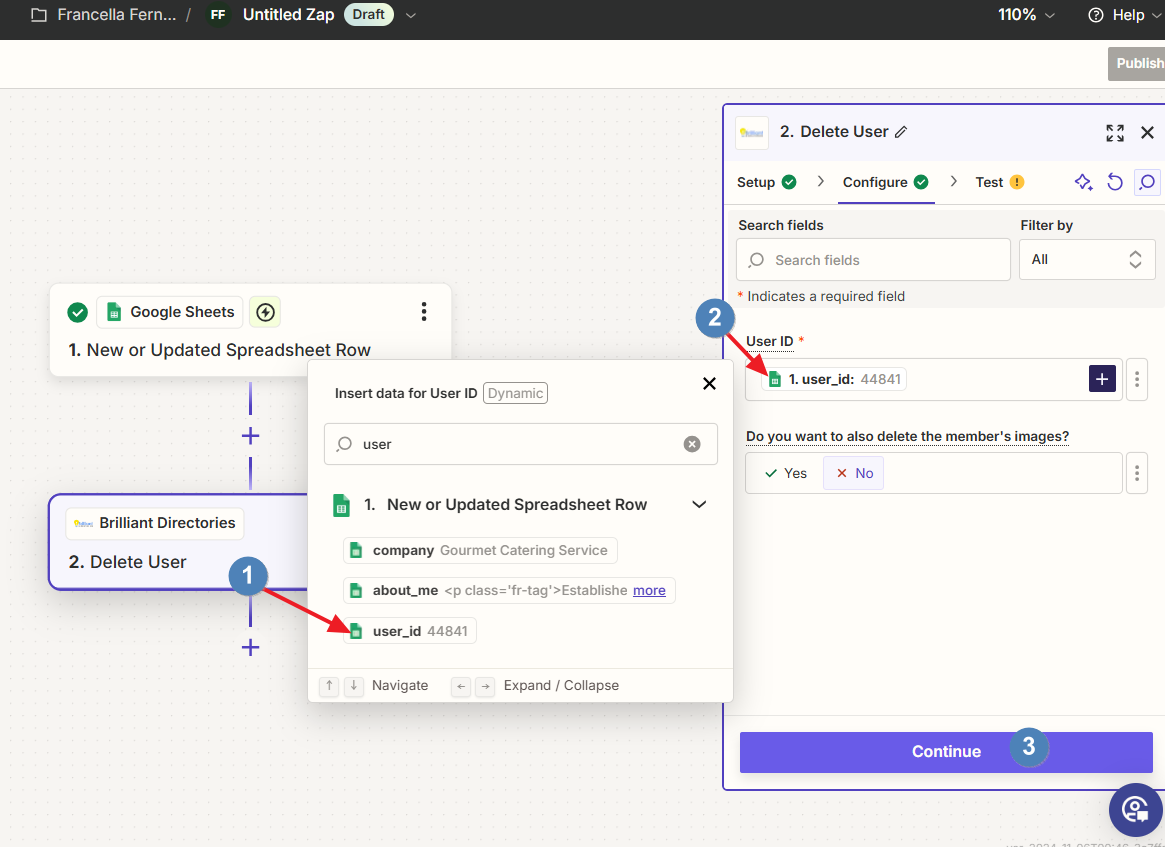Open the 110% zoom level dropdown
The width and height of the screenshot is (1165, 847).
click(x=1026, y=15)
